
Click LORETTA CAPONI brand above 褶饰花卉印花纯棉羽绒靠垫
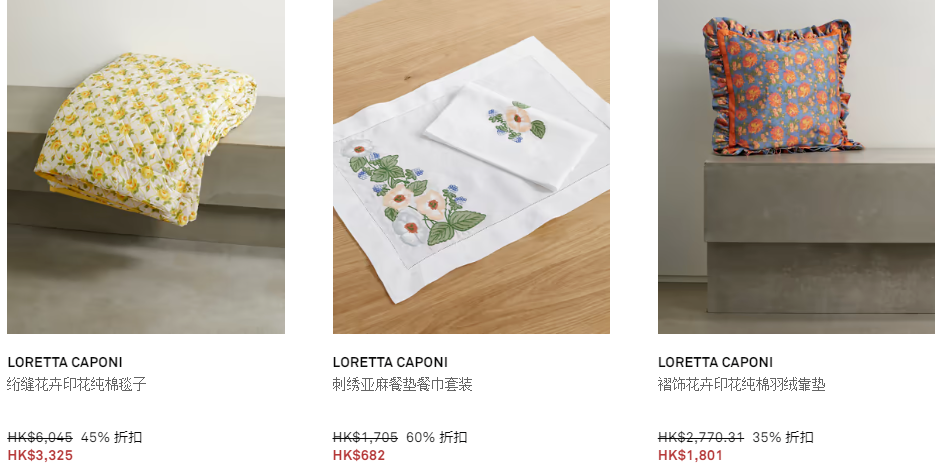[x=715, y=362]
